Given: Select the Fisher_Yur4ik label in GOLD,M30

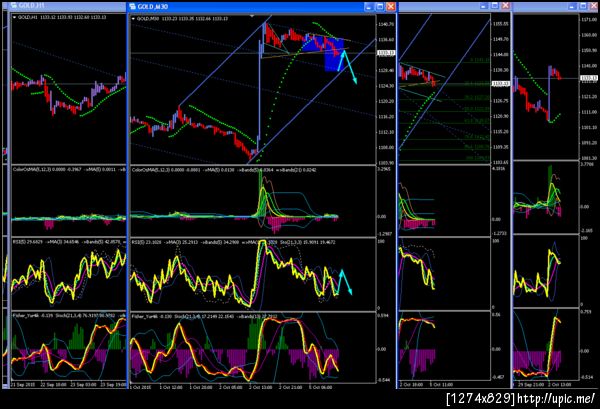Looking at the screenshot, I should [143, 316].
